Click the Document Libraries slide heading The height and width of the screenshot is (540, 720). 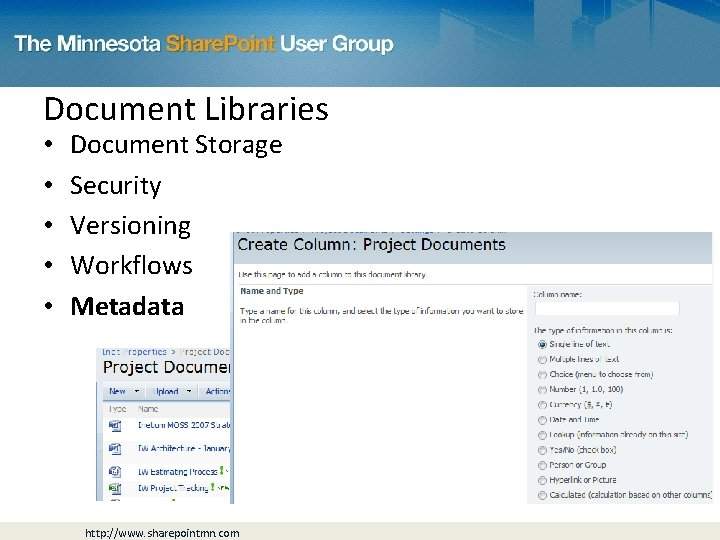[186, 109]
